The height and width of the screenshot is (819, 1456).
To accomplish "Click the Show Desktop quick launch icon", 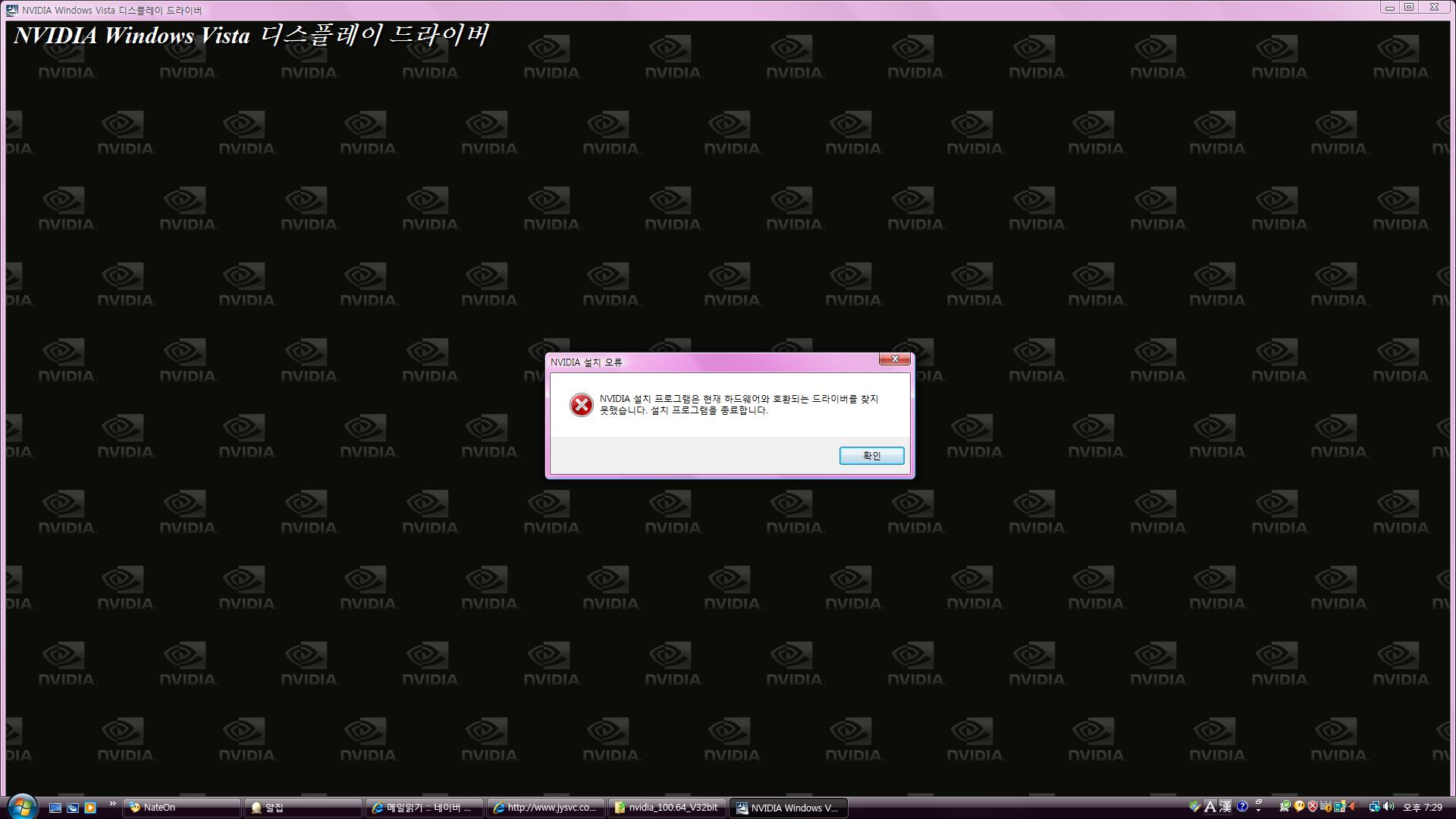I will [x=55, y=808].
